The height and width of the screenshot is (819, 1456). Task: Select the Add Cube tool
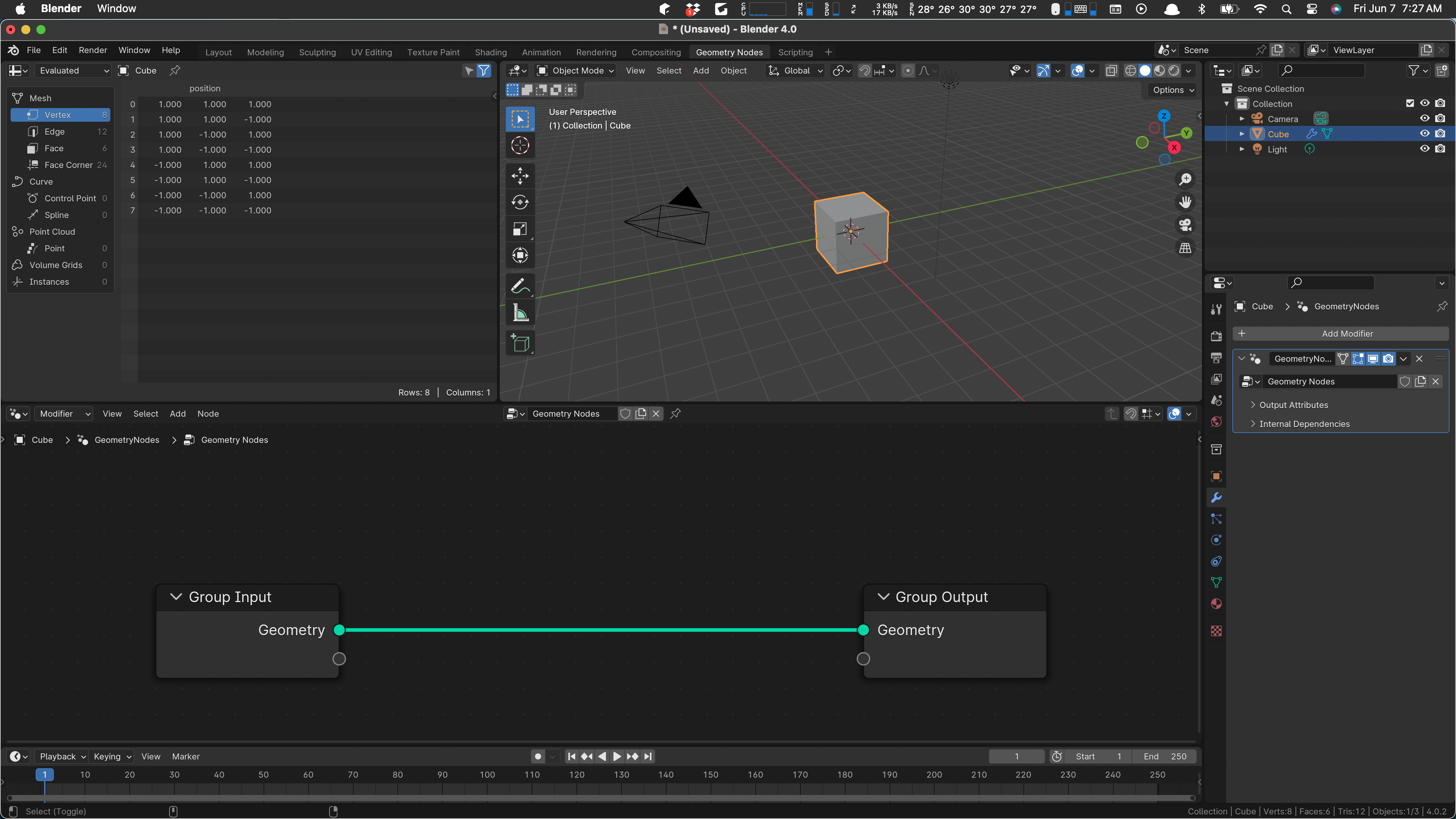coord(519,343)
